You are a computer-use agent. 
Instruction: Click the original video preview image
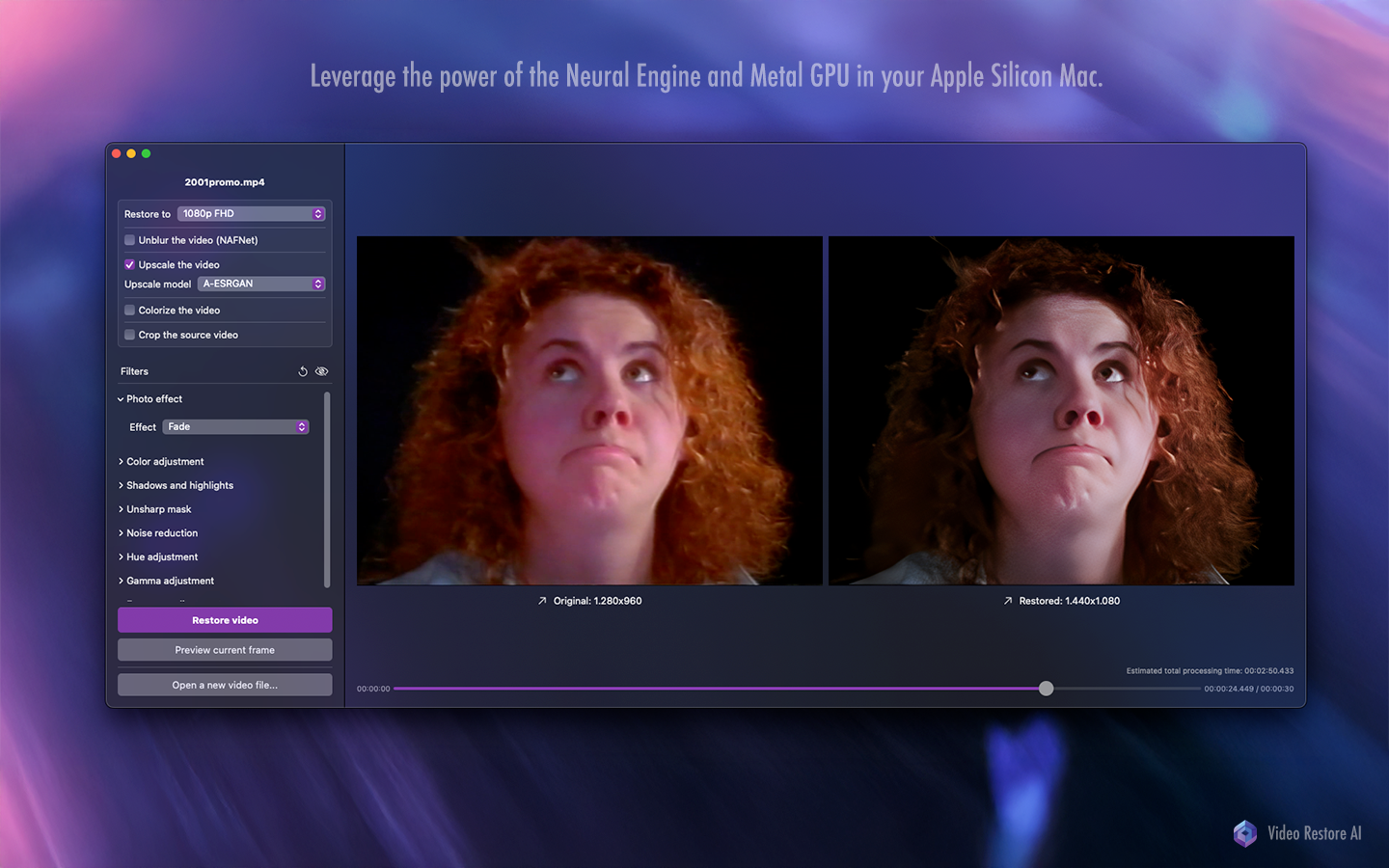589,411
